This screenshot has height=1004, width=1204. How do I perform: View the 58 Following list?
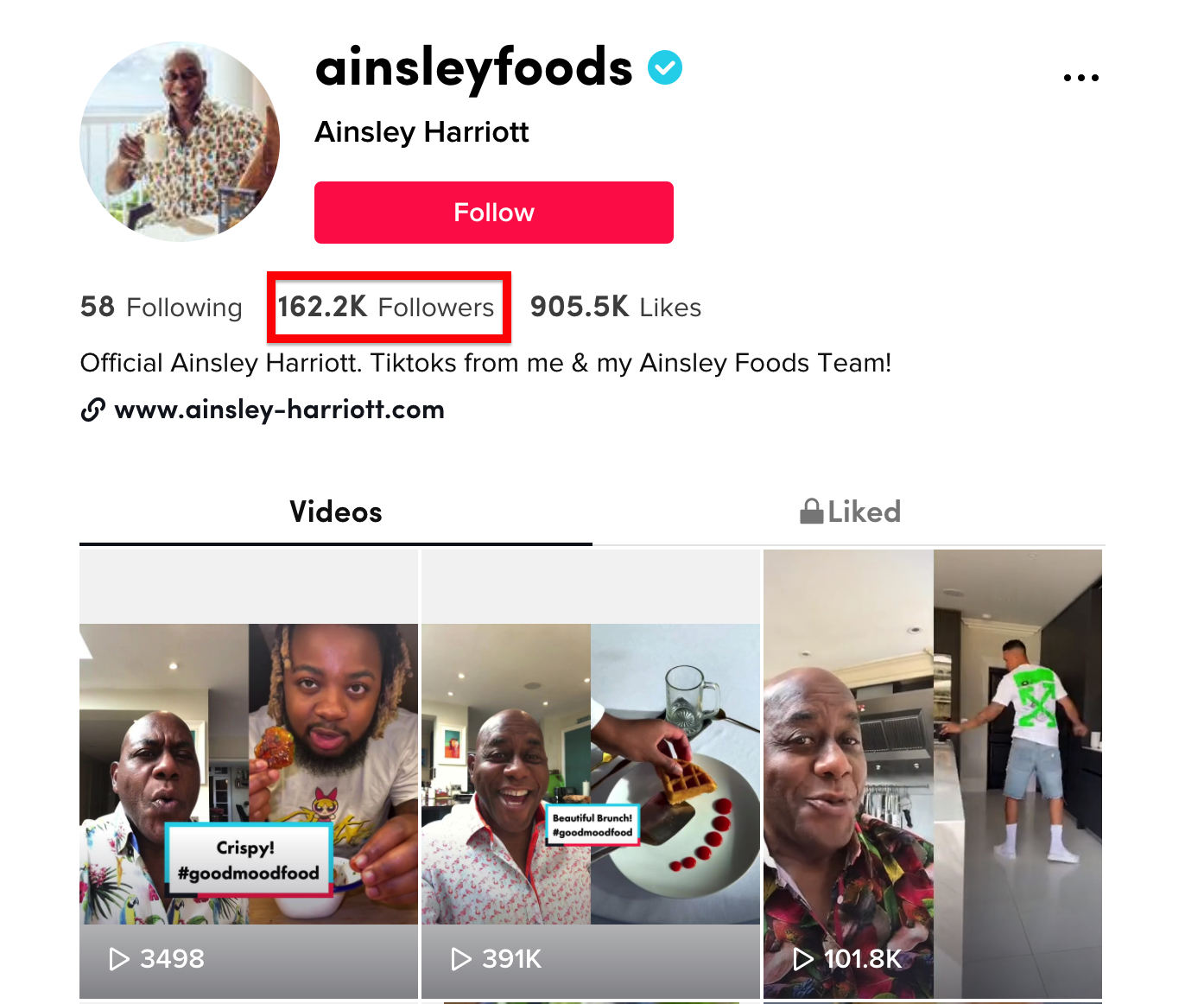coord(162,307)
